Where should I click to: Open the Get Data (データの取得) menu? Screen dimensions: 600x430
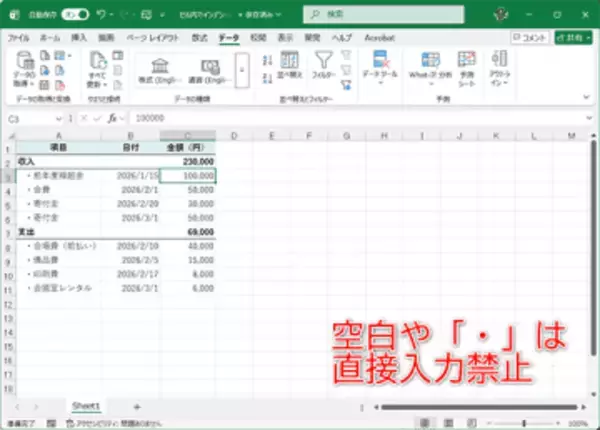click(x=24, y=70)
